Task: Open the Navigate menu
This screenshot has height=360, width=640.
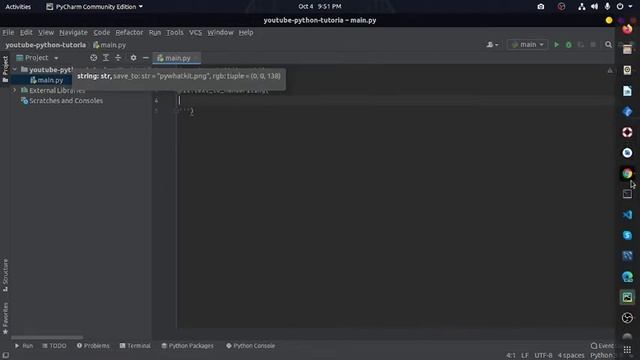Action: pyautogui.click(x=73, y=32)
